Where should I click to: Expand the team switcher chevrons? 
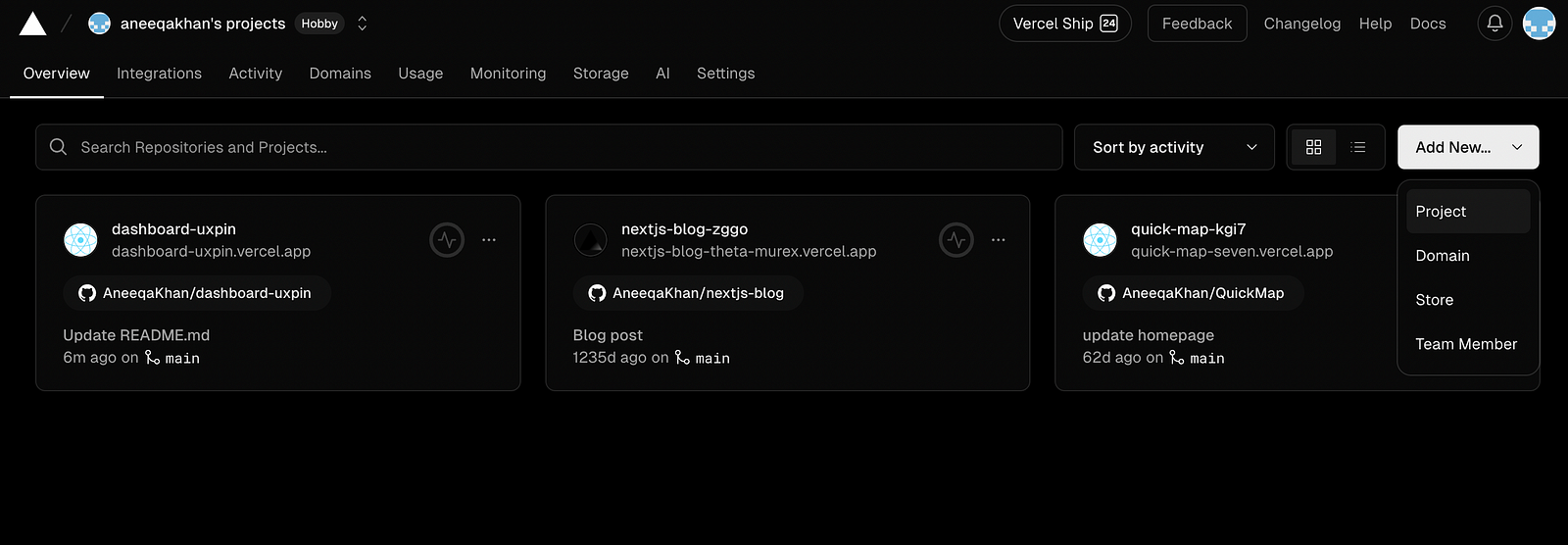(x=362, y=24)
